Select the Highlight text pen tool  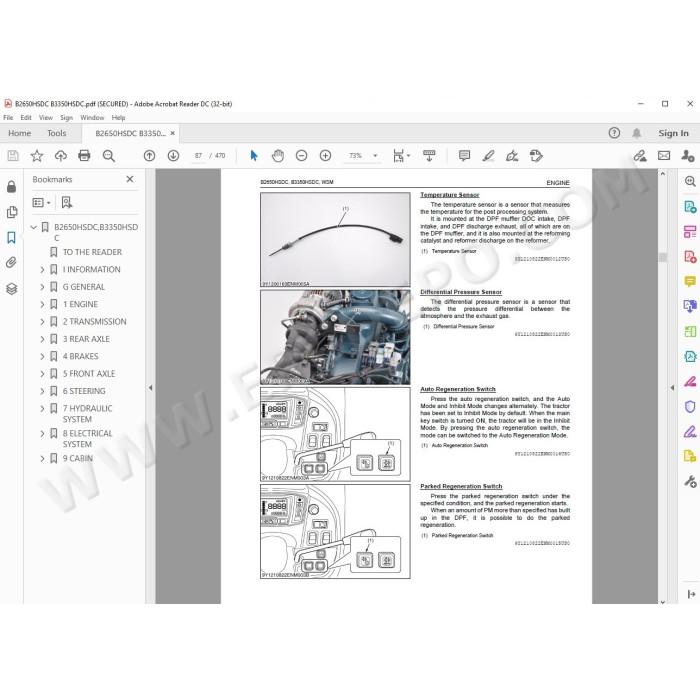488,155
